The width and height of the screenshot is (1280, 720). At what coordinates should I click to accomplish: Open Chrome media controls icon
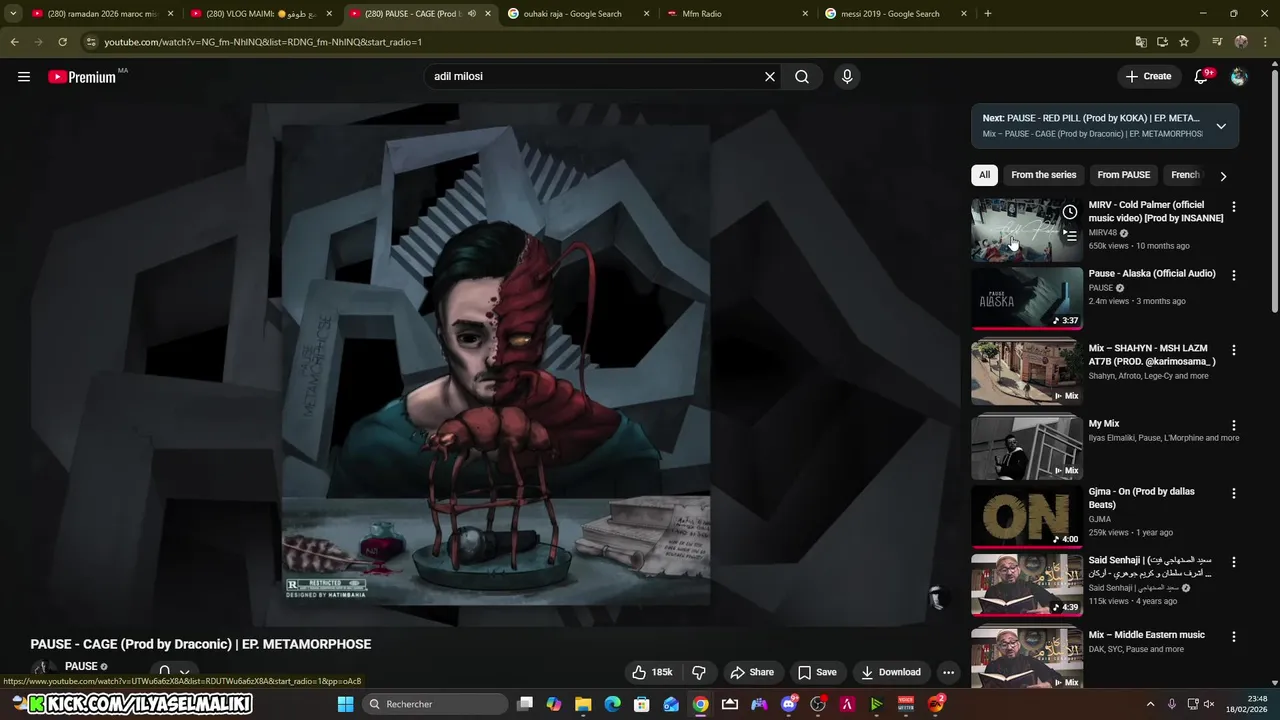click(1217, 42)
